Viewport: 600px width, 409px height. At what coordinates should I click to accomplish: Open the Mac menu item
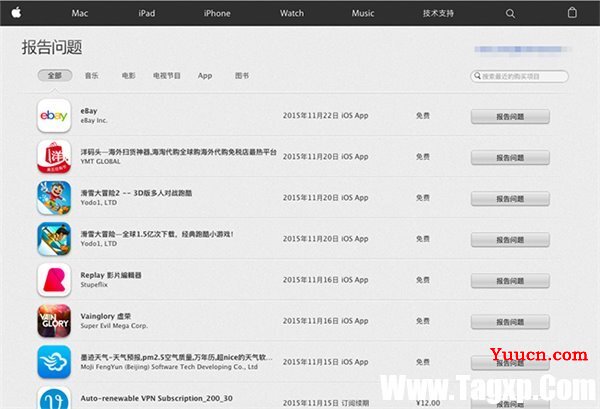click(80, 13)
